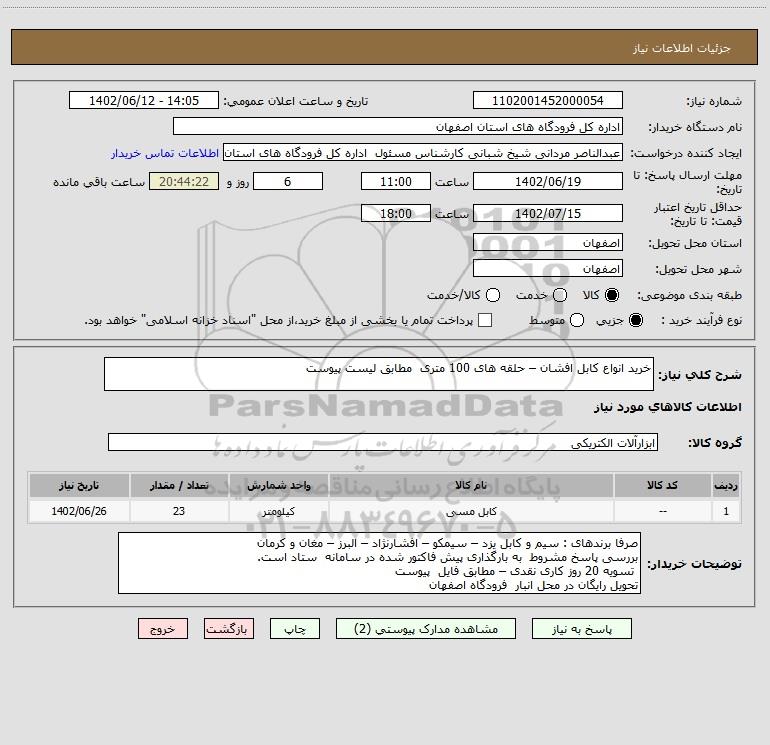The width and height of the screenshot is (770, 745).
Task: Click the واحد شمارش column header
Action: [278, 485]
